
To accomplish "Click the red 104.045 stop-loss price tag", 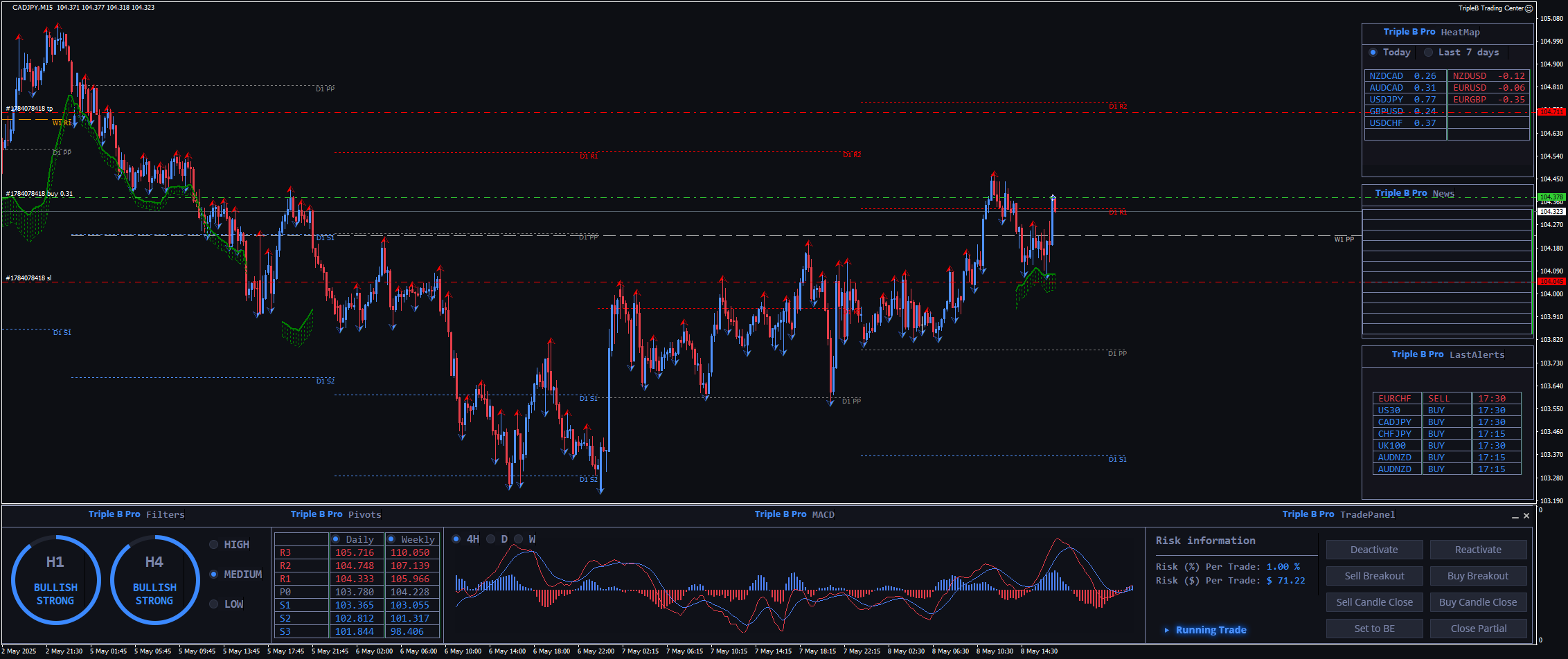I will pyautogui.click(x=1550, y=282).
